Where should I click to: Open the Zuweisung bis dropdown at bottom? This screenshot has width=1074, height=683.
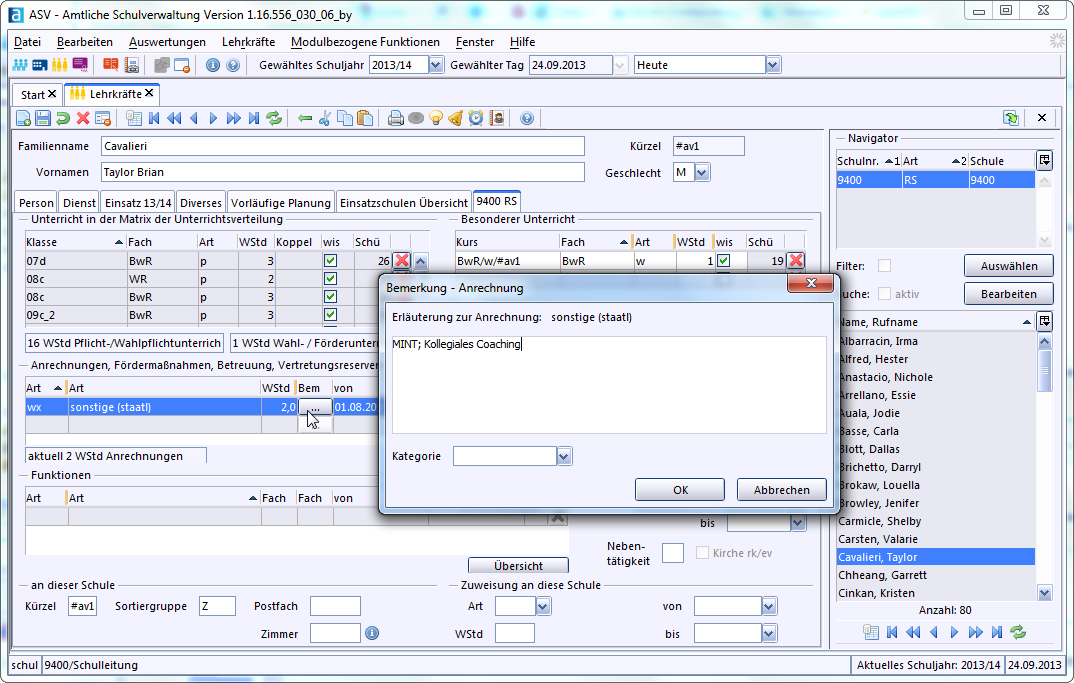(769, 634)
